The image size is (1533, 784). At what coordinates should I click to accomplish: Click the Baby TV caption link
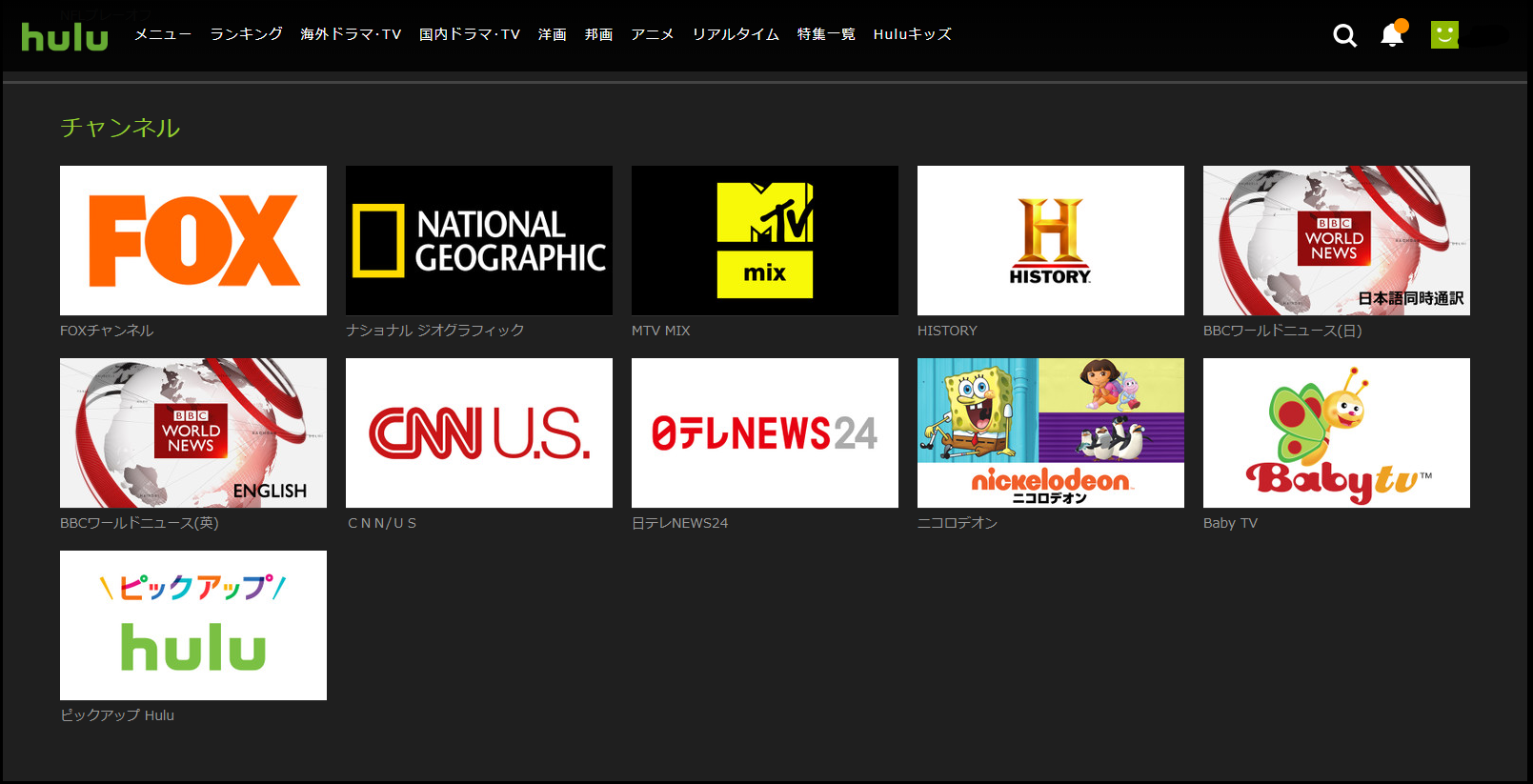[1230, 523]
